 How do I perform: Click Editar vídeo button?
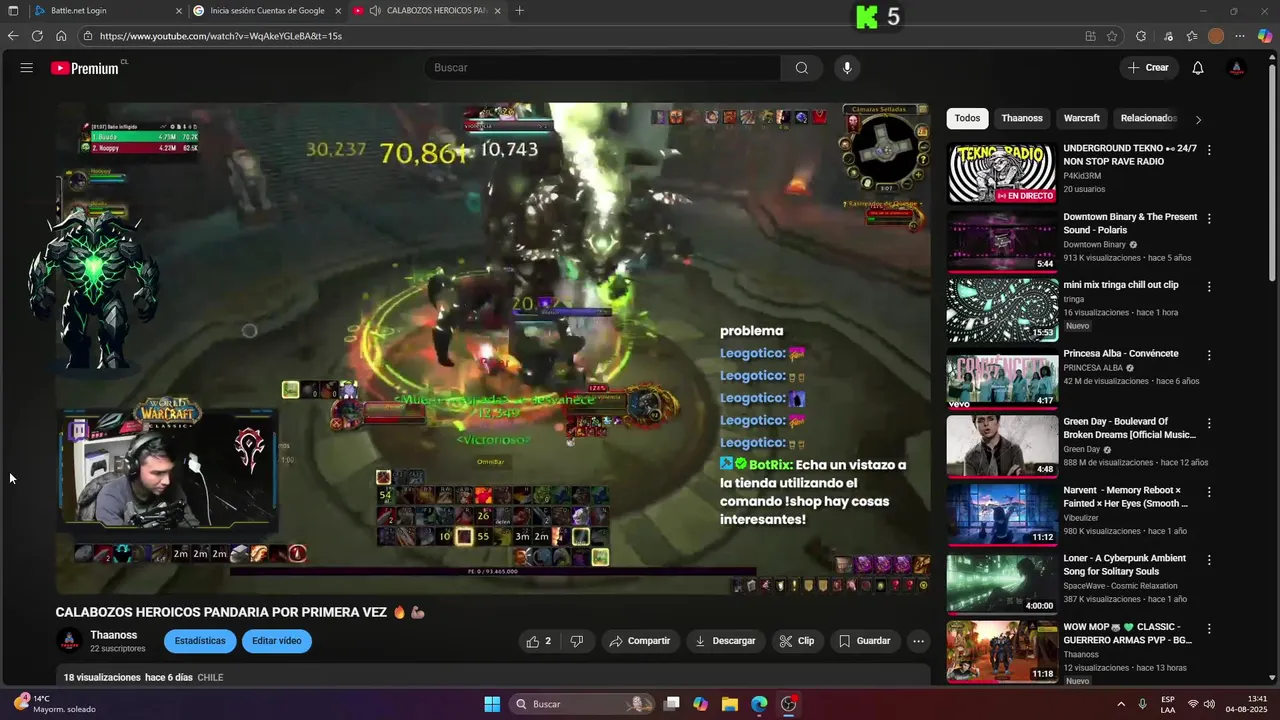pyautogui.click(x=277, y=641)
